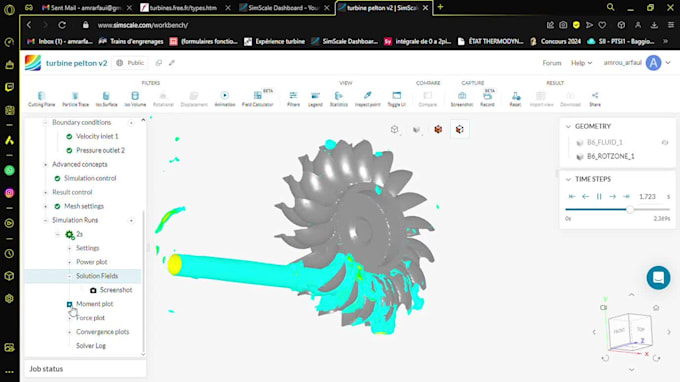Image resolution: width=680 pixels, height=382 pixels.
Task: Click the orientation cube TOP face
Action: [x=641, y=329]
